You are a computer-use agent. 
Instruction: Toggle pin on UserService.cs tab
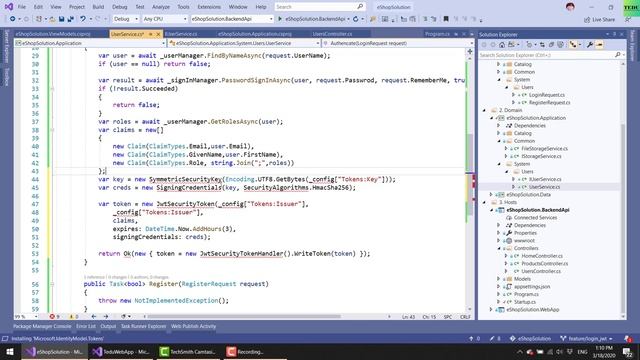[x=150, y=34]
